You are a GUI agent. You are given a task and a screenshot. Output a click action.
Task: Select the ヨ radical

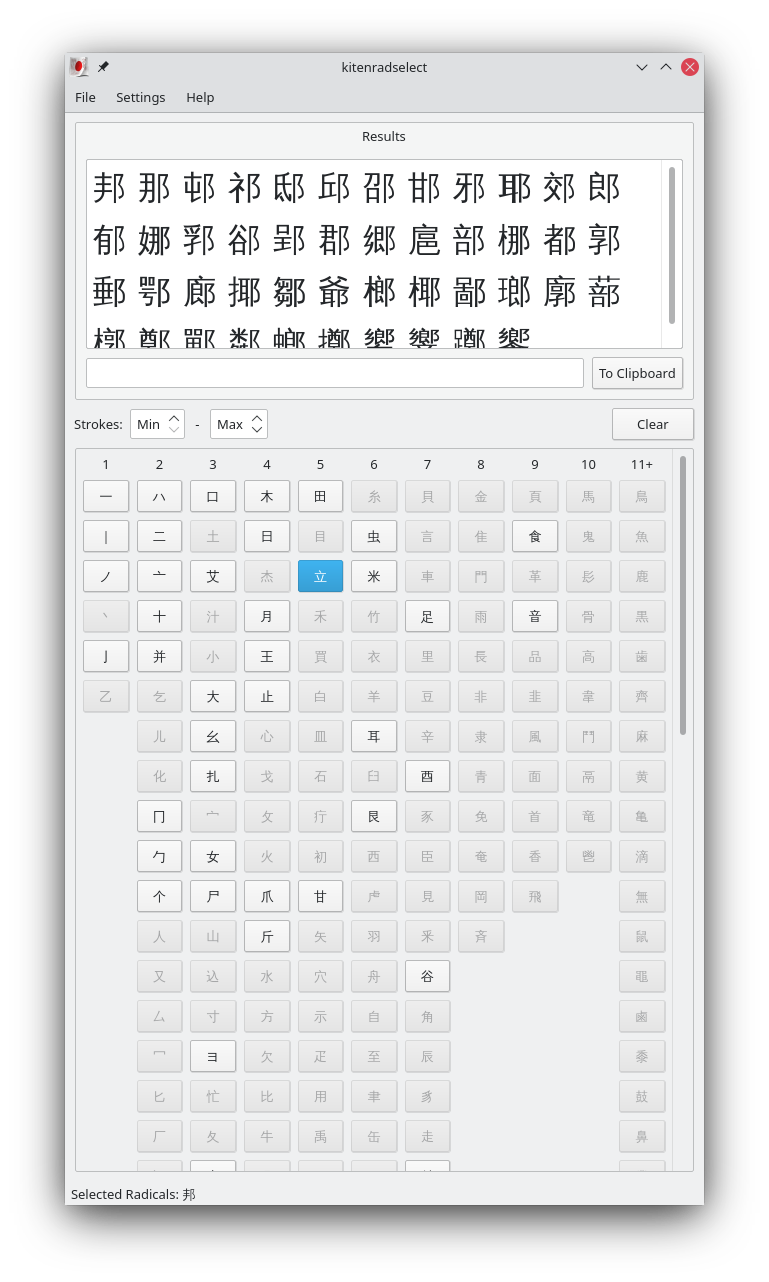coord(213,1056)
